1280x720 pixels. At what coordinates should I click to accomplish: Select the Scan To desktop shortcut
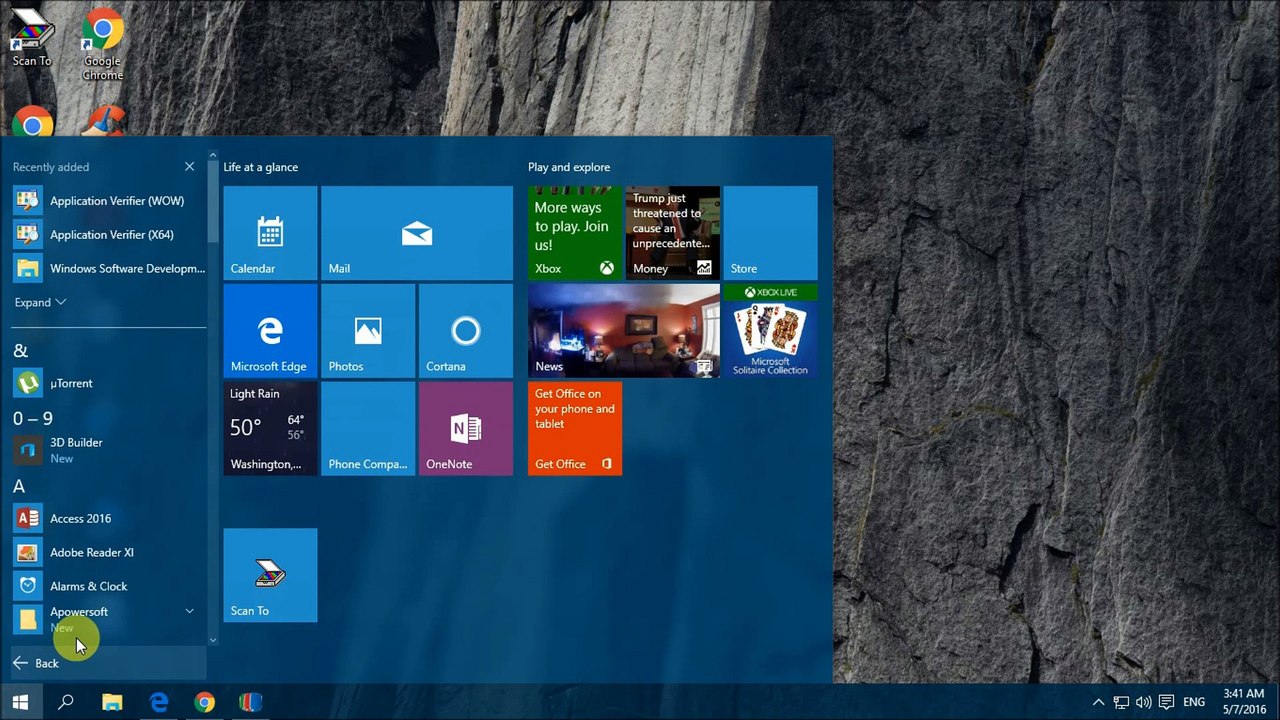click(32, 38)
